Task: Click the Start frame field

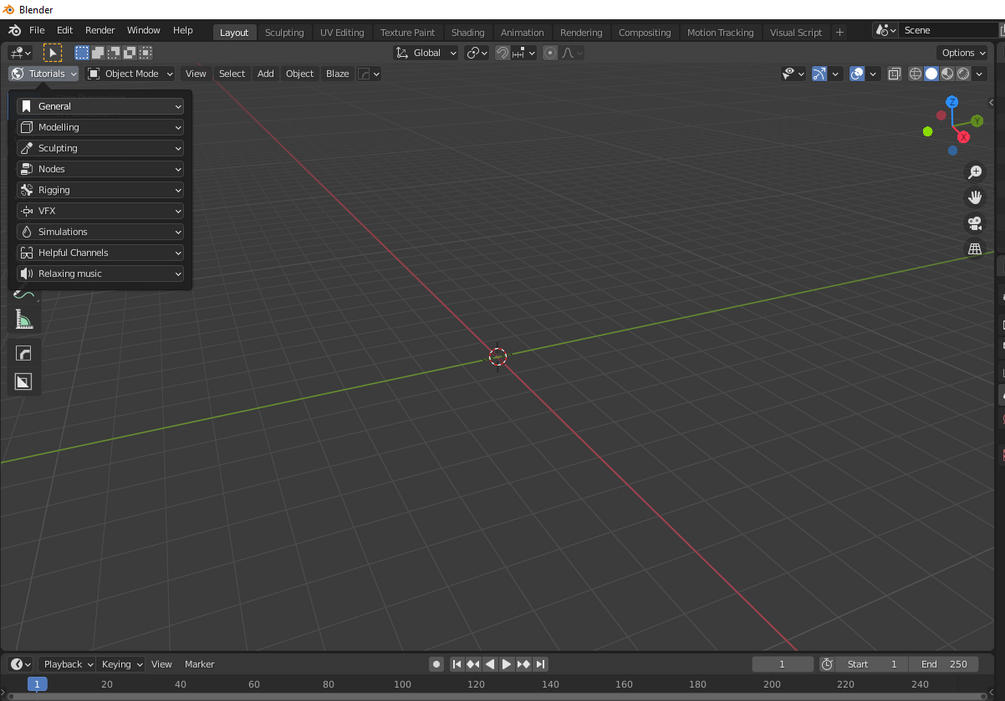Action: coord(872,664)
